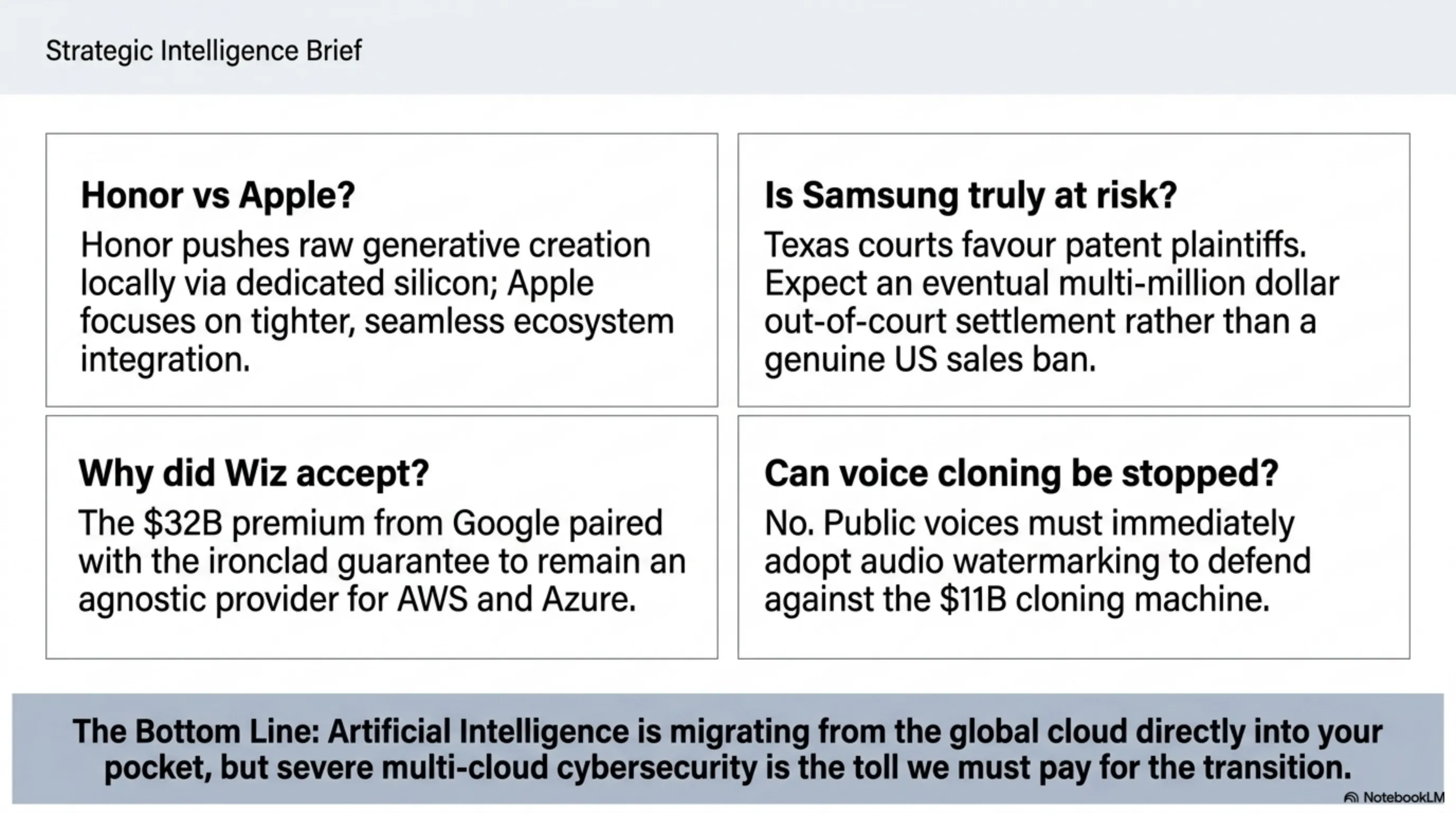Click the "$11B" figure in voice cloning card
This screenshot has width=1456, height=813.
coord(973,599)
